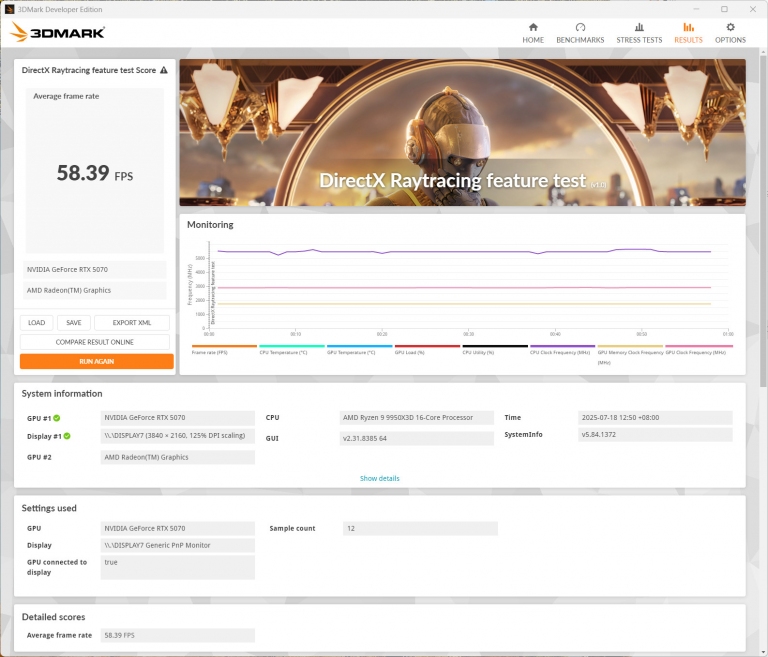Close the 3DMark window
The image size is (768, 657).
click(753, 9)
